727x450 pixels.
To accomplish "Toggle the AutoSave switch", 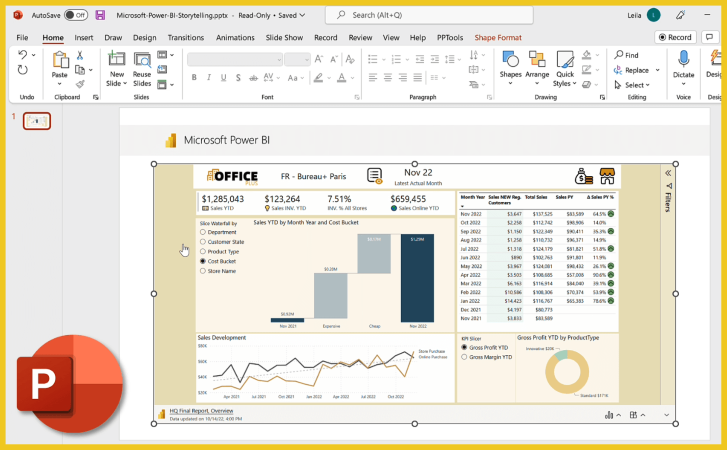I will 75,15.
